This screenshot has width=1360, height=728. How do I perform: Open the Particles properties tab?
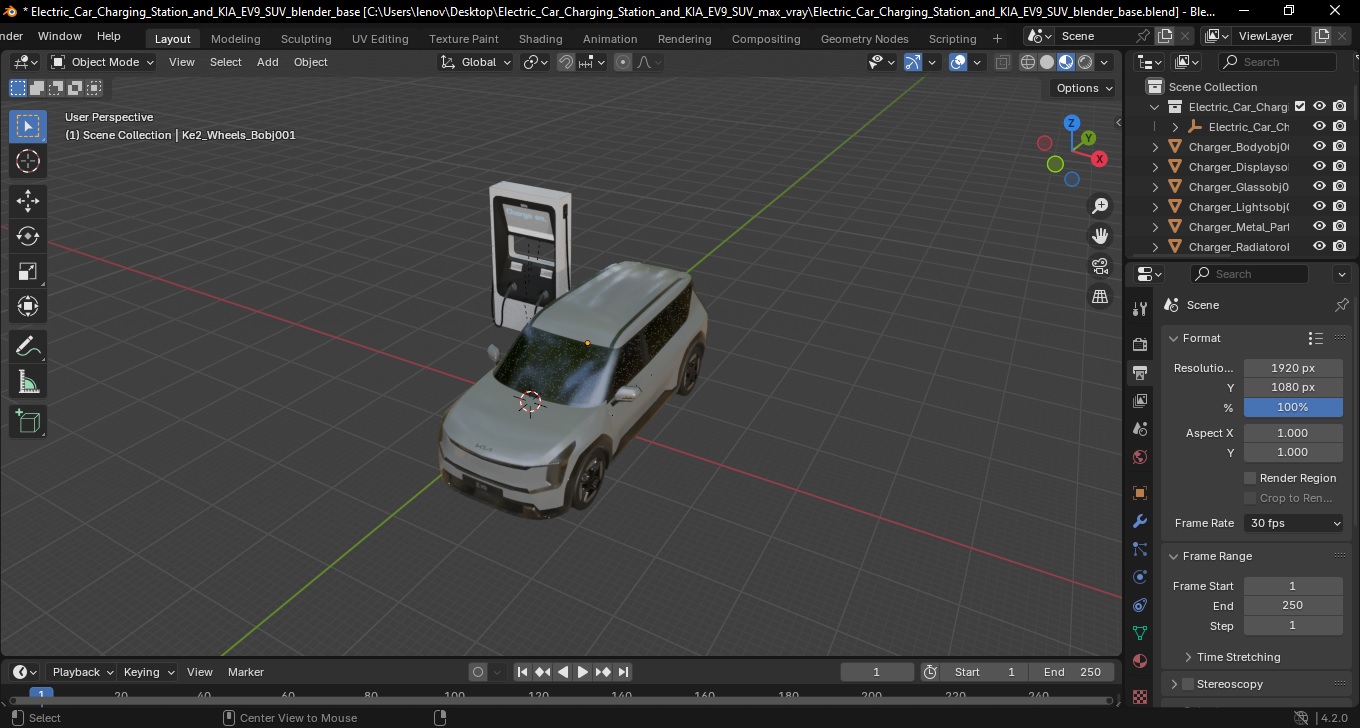point(1140,549)
